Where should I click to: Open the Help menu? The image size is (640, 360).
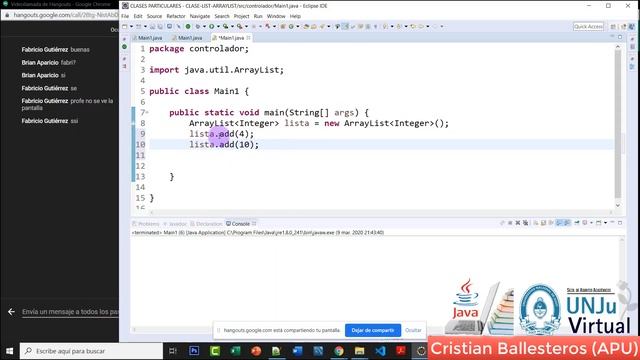point(295,16)
